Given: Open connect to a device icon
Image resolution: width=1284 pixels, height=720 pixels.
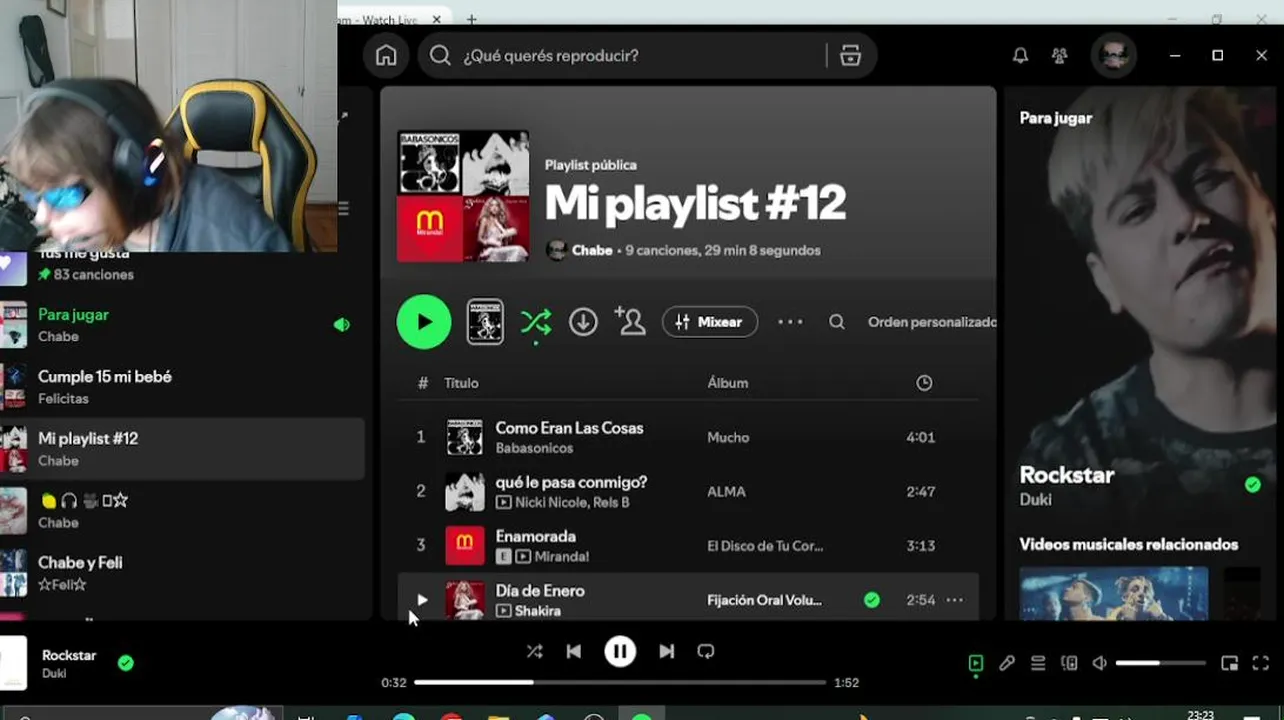Looking at the screenshot, I should pos(1069,663).
